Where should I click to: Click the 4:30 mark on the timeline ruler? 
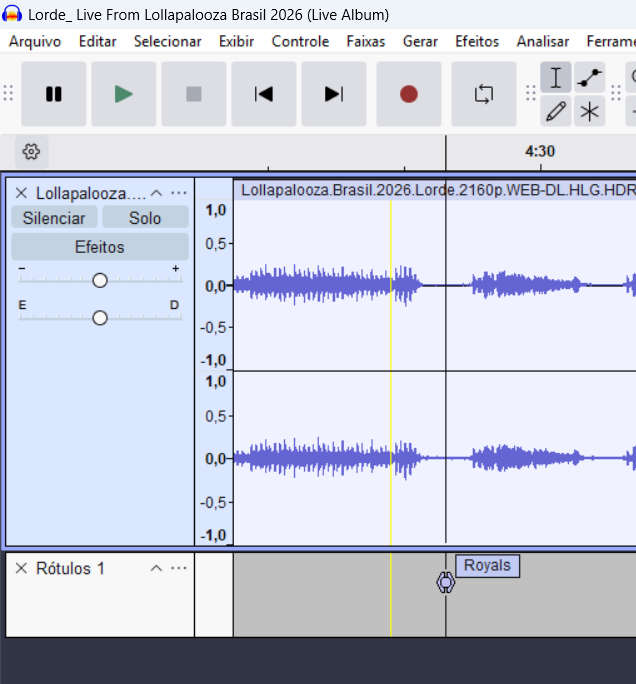click(540, 151)
